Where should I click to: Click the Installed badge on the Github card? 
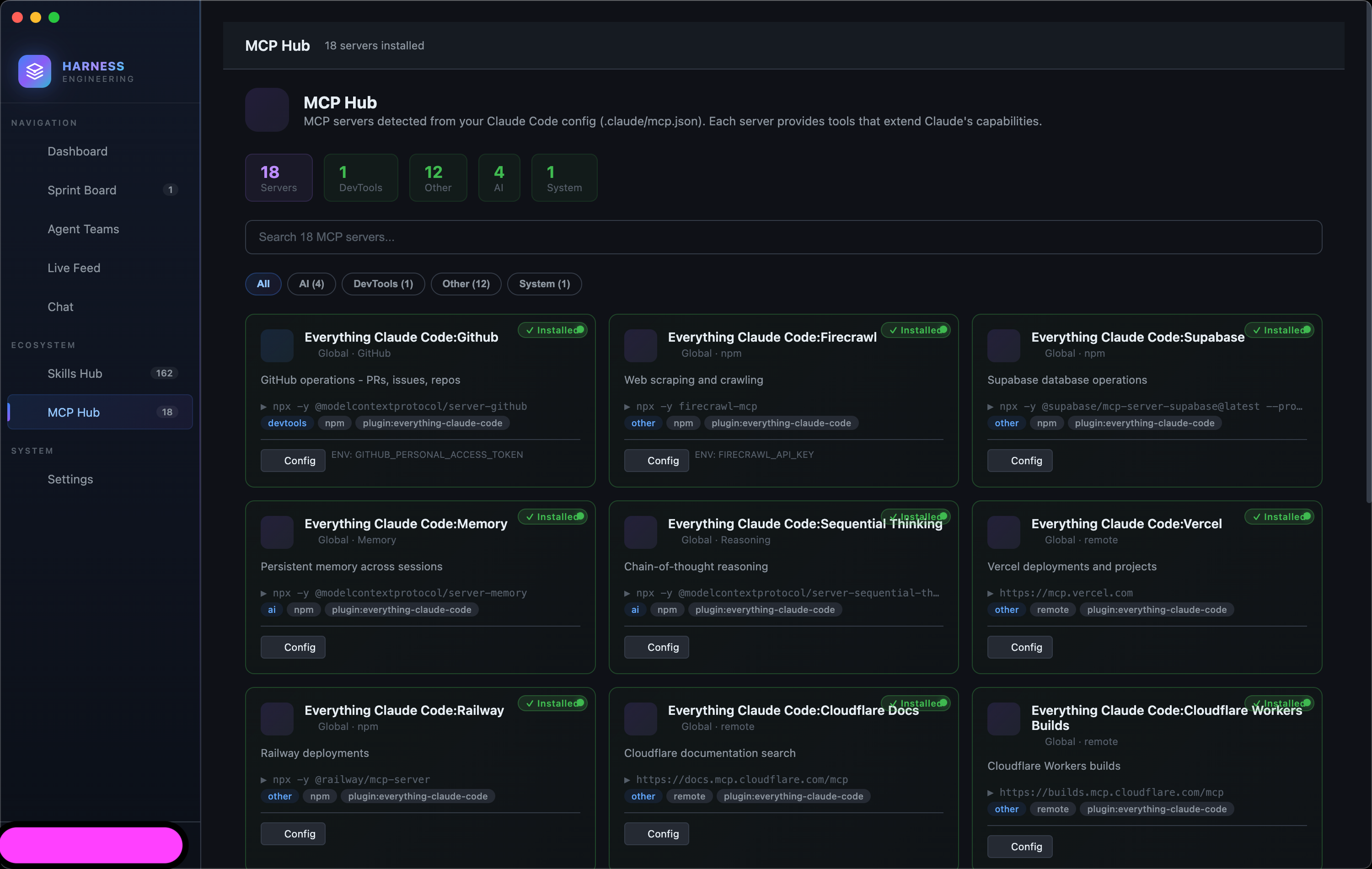[x=552, y=330]
